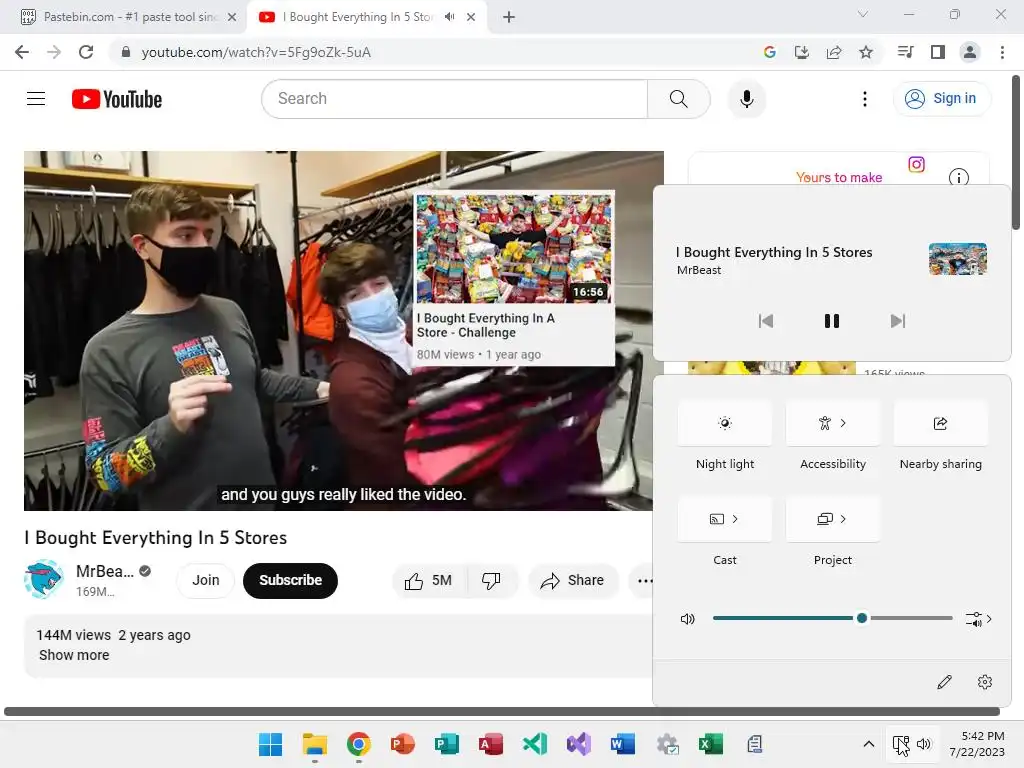Toggle Chrome side panel
This screenshot has width=1024, height=768.
[x=938, y=52]
